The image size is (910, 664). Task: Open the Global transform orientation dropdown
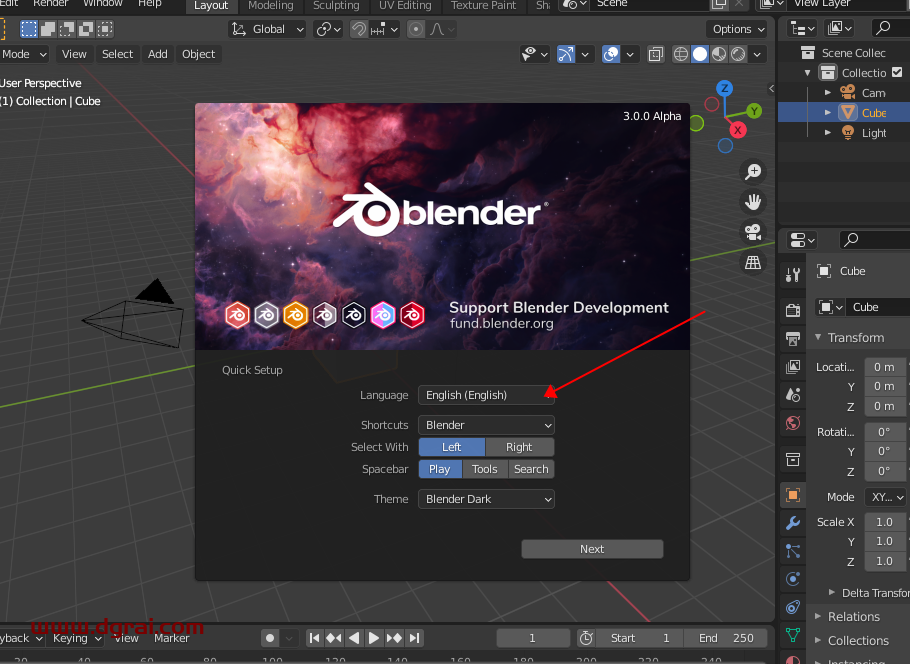tap(267, 29)
